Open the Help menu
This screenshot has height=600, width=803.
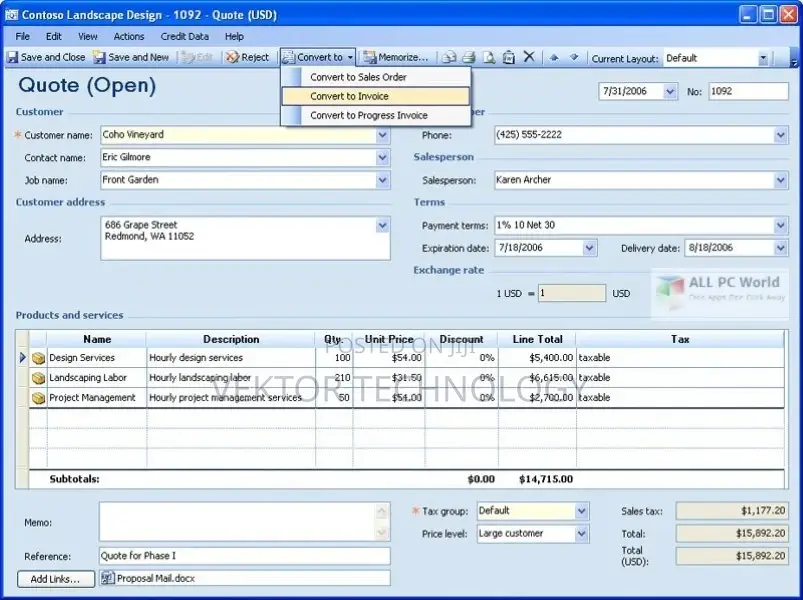234,36
